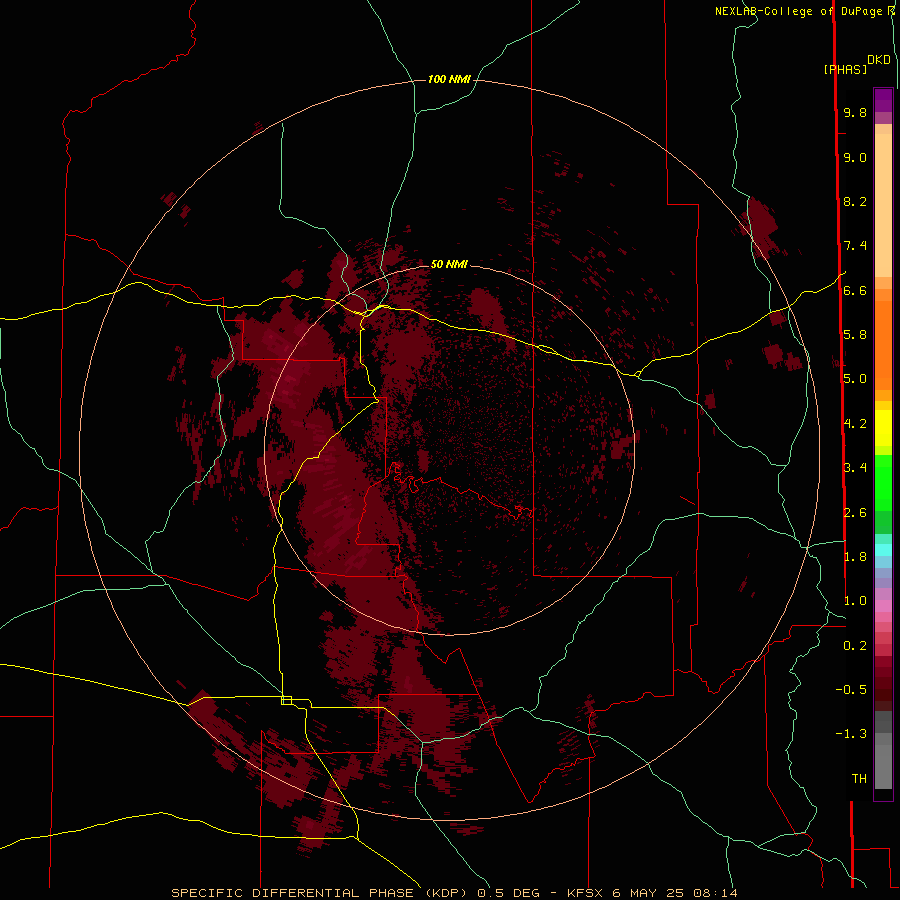Viewport: 900px width, 900px height.
Task: Select the -0.5 scale value
Action: pos(851,690)
